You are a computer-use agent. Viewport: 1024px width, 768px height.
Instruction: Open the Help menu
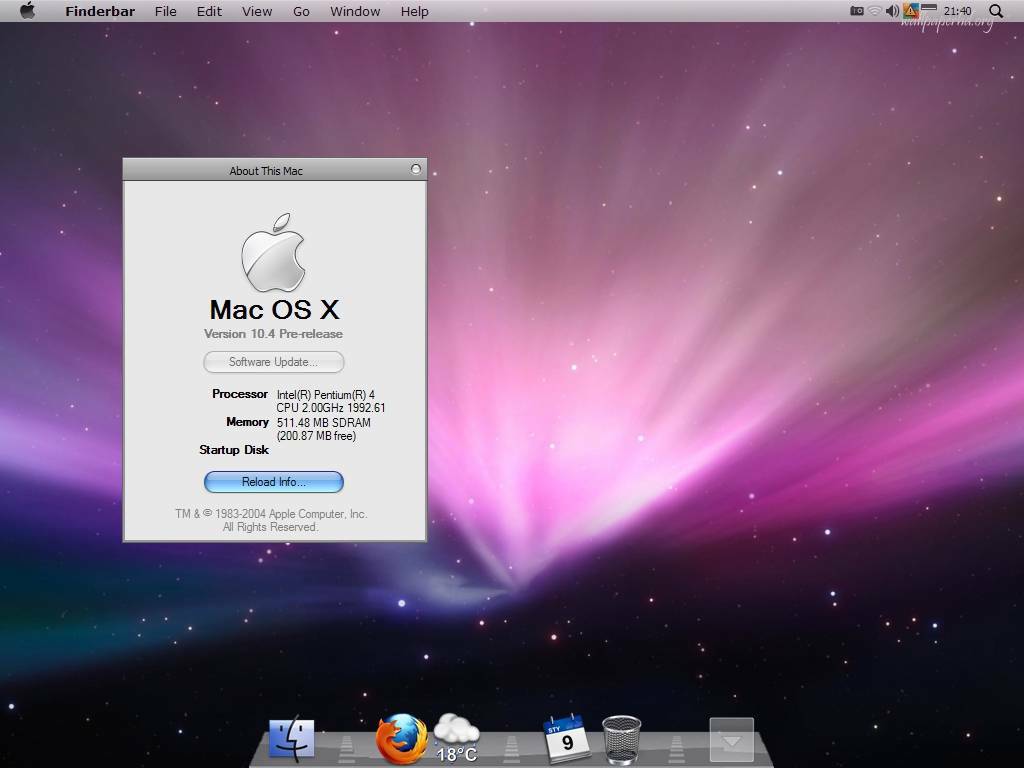[414, 11]
